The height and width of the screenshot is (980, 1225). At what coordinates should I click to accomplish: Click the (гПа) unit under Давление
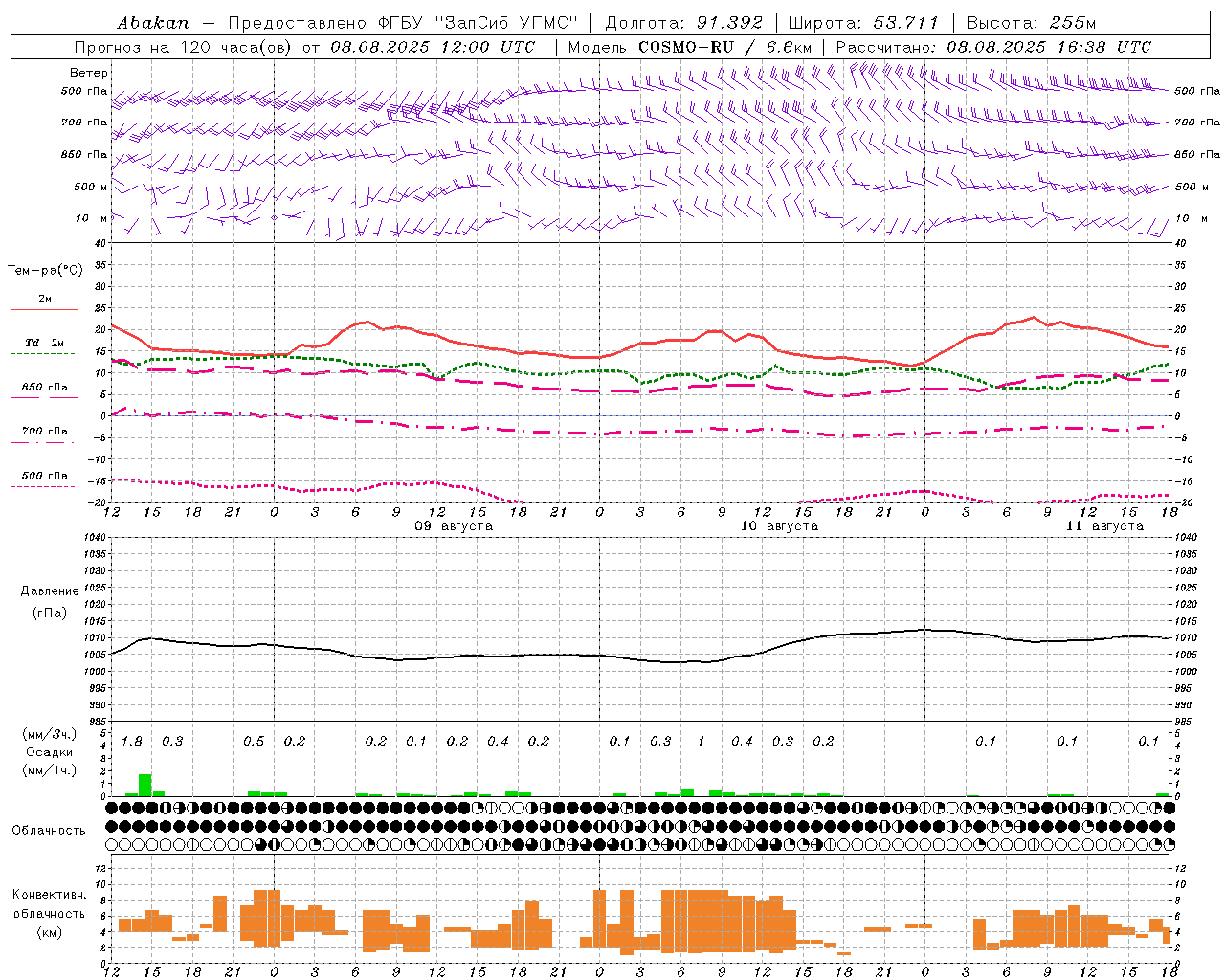(50, 613)
